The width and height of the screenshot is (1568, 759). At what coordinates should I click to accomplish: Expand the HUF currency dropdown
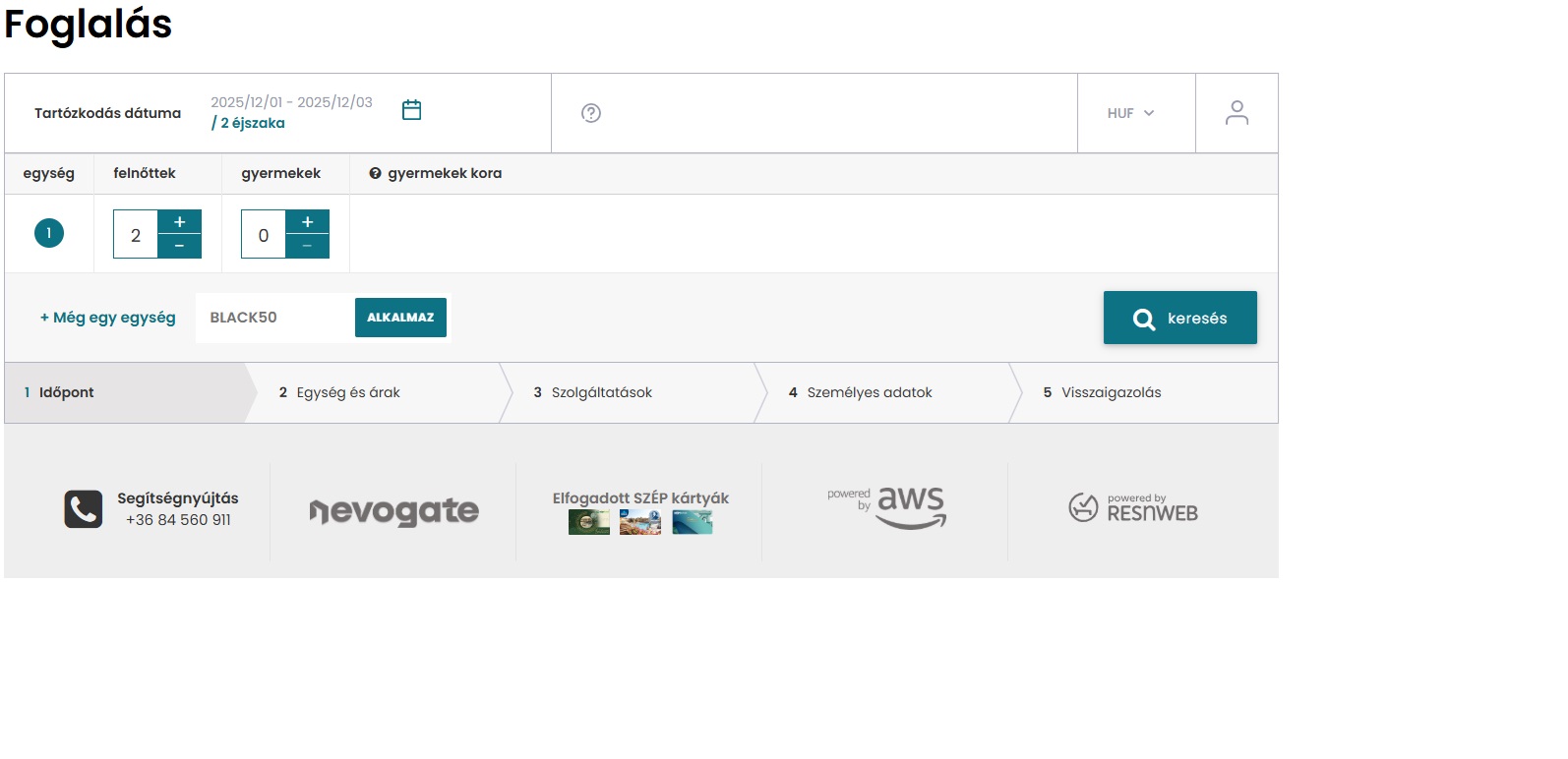1131,113
